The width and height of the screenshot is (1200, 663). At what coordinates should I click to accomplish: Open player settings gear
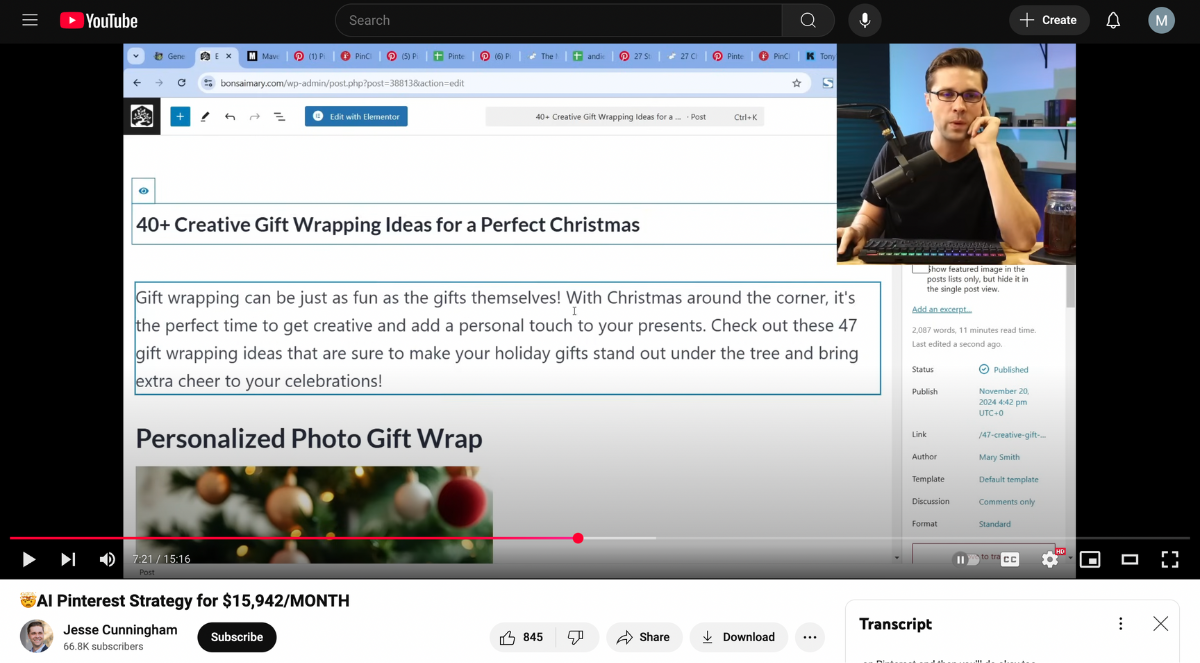[1050, 559]
